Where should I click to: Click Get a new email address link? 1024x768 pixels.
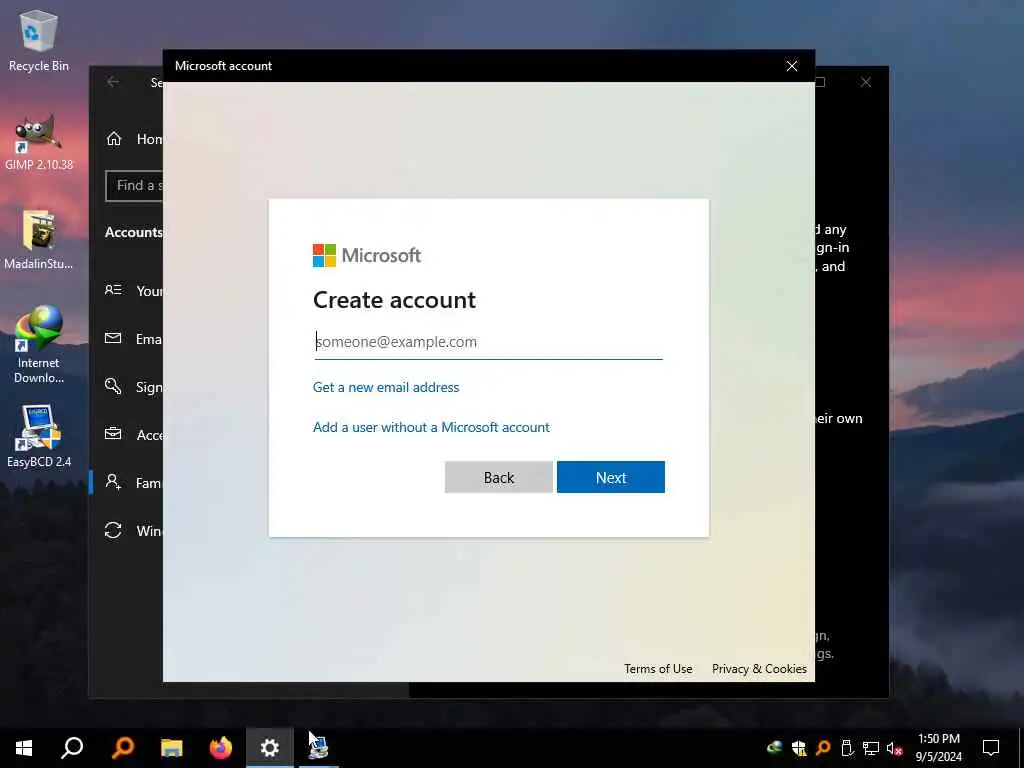coord(386,387)
